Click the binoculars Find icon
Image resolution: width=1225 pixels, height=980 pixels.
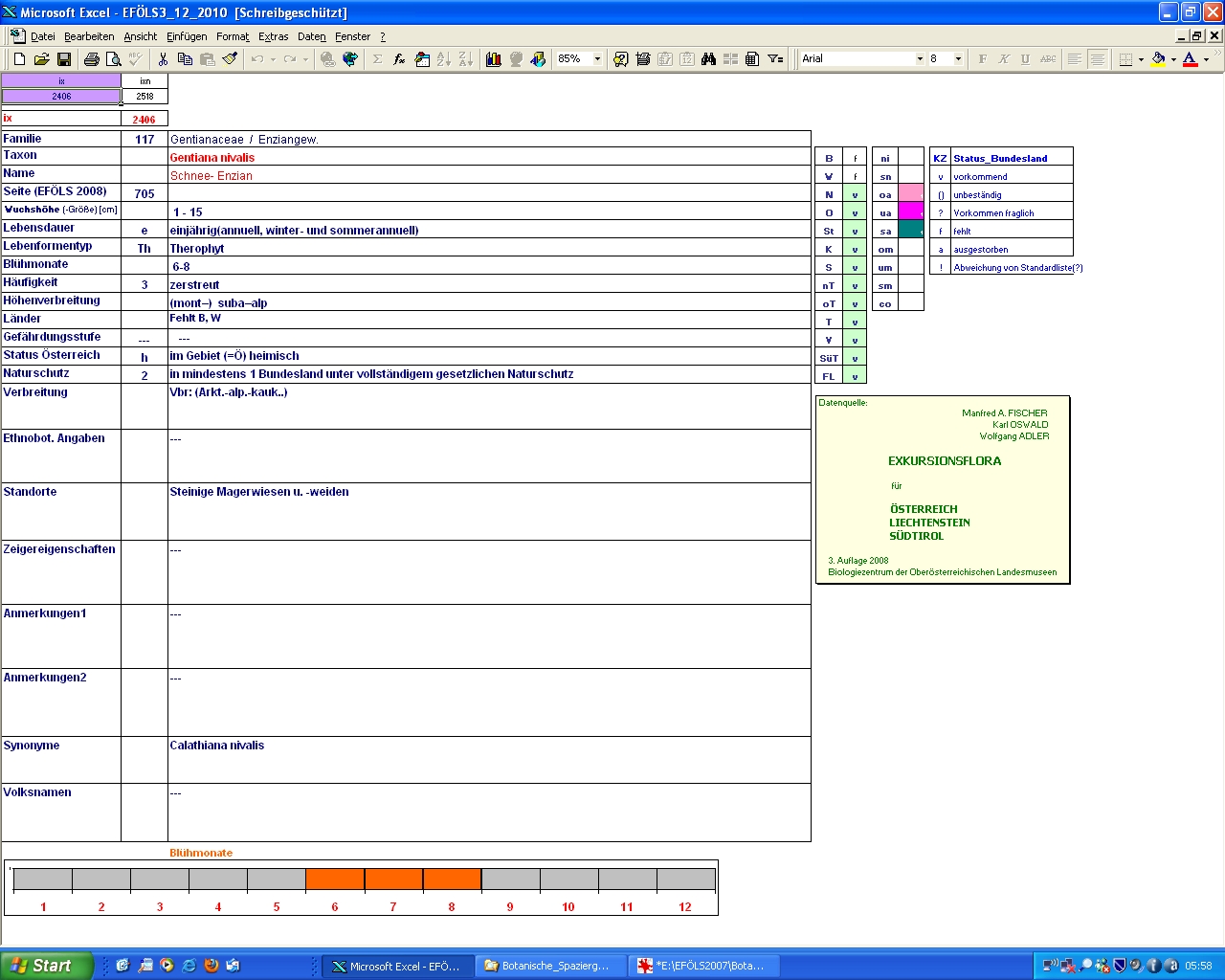709,59
